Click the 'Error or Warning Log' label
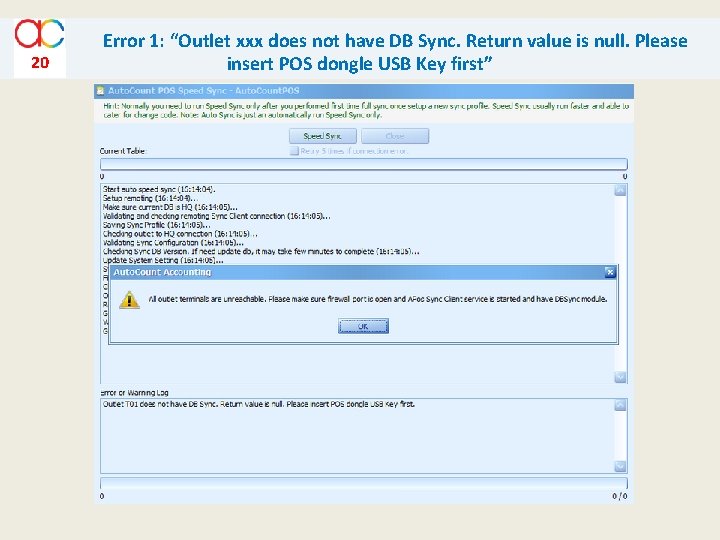 click(134, 393)
